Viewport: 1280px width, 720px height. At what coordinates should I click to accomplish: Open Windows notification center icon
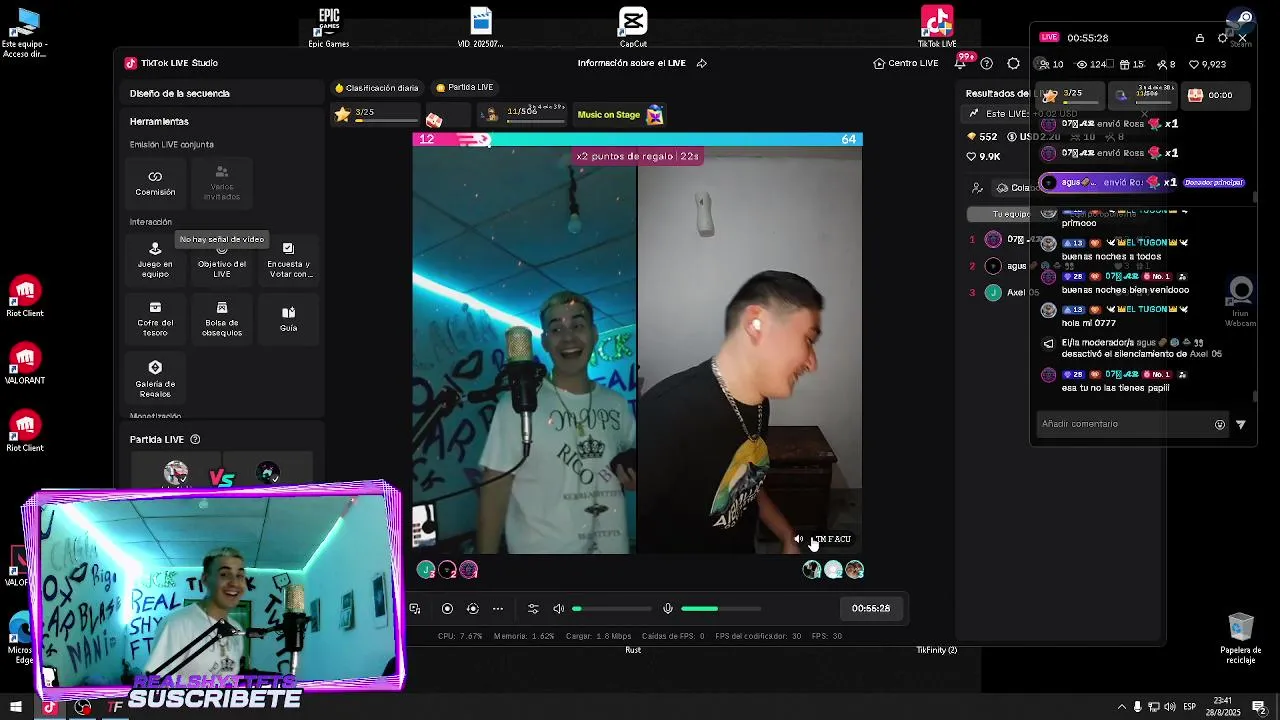click(1259, 707)
